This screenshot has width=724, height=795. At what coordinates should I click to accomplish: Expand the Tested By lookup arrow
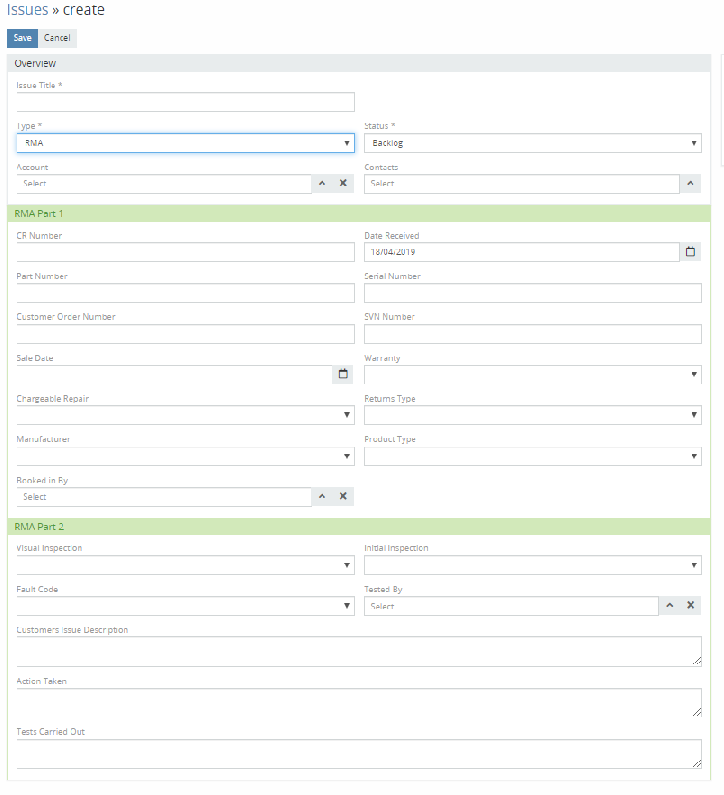point(669,606)
